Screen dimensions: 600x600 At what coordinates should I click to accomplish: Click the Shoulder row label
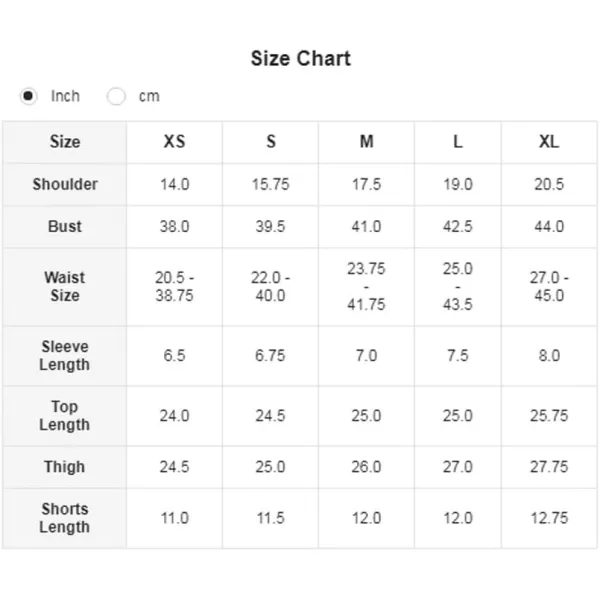coord(65,184)
